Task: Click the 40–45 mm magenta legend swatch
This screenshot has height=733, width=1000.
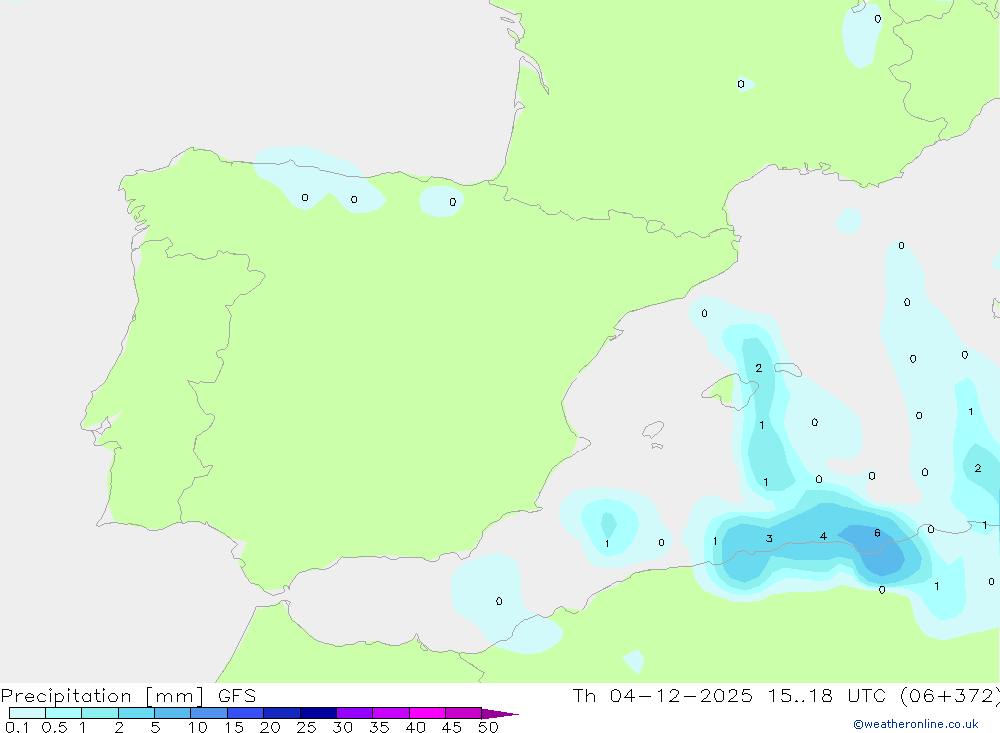Action: point(427,713)
